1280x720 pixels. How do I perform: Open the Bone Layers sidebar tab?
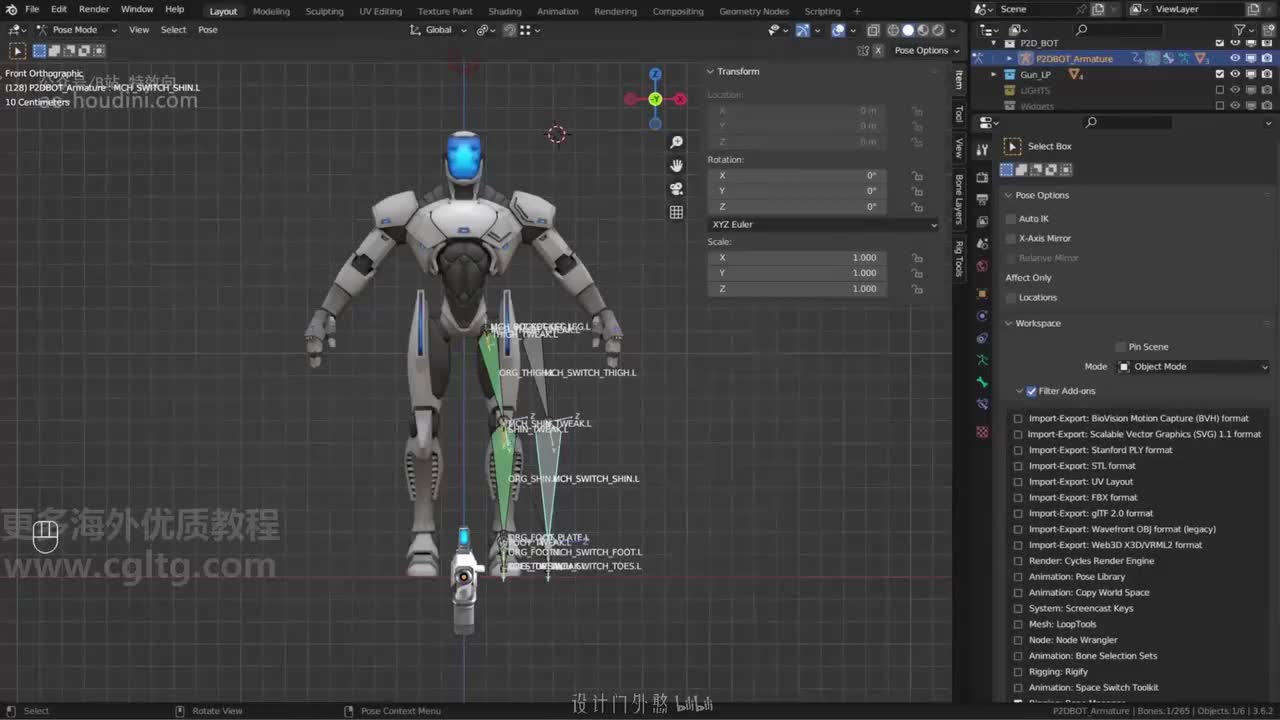959,199
